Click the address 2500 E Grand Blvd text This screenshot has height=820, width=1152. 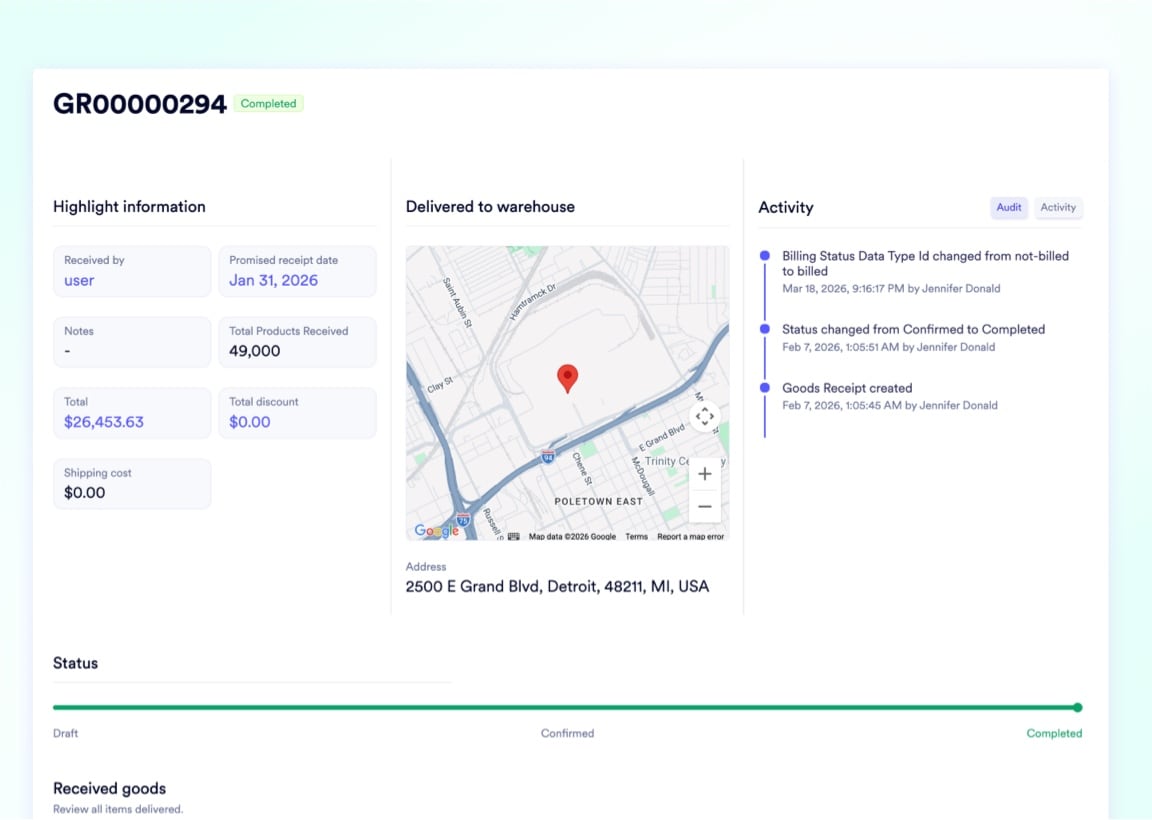click(557, 586)
